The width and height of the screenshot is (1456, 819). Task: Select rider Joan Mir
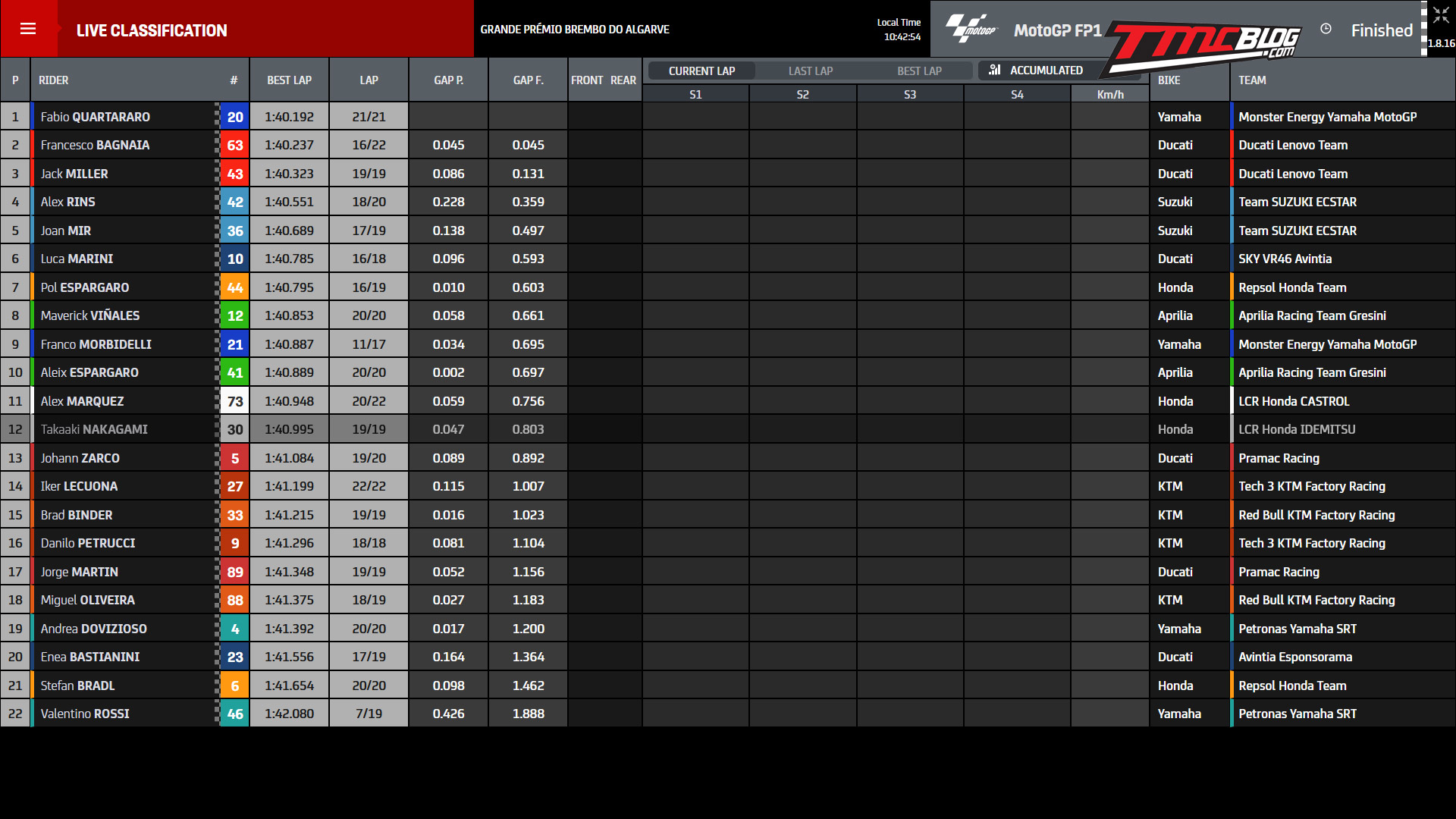(66, 231)
